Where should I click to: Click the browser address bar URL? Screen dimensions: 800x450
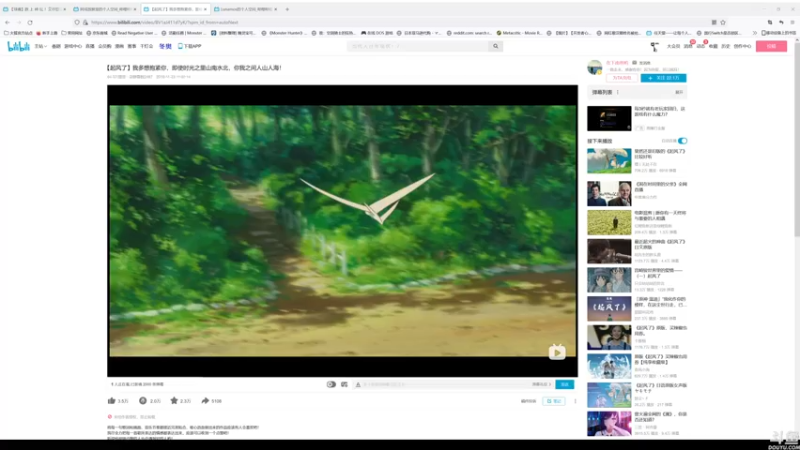coord(164,22)
